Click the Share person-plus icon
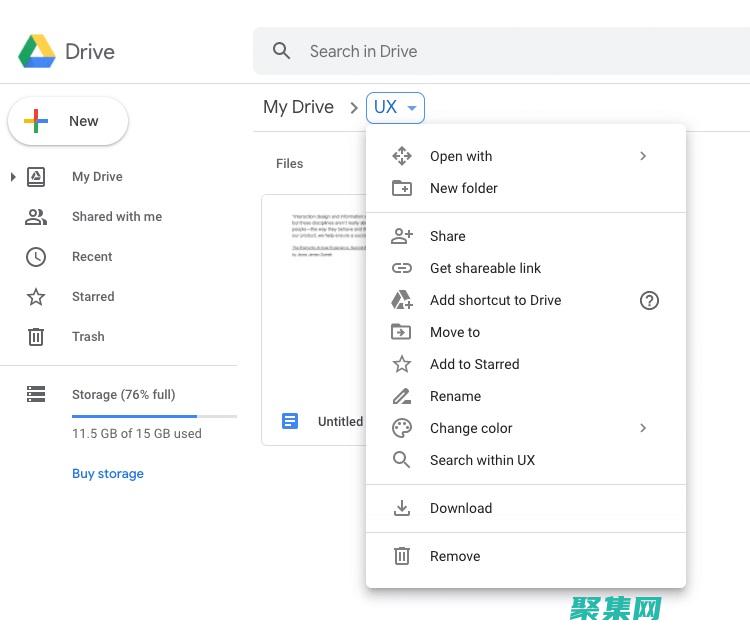The width and height of the screenshot is (750, 630). [x=402, y=236]
